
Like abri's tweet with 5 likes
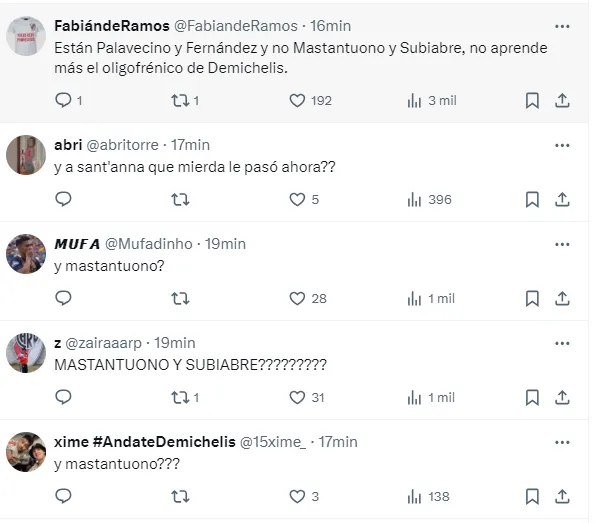(297, 199)
